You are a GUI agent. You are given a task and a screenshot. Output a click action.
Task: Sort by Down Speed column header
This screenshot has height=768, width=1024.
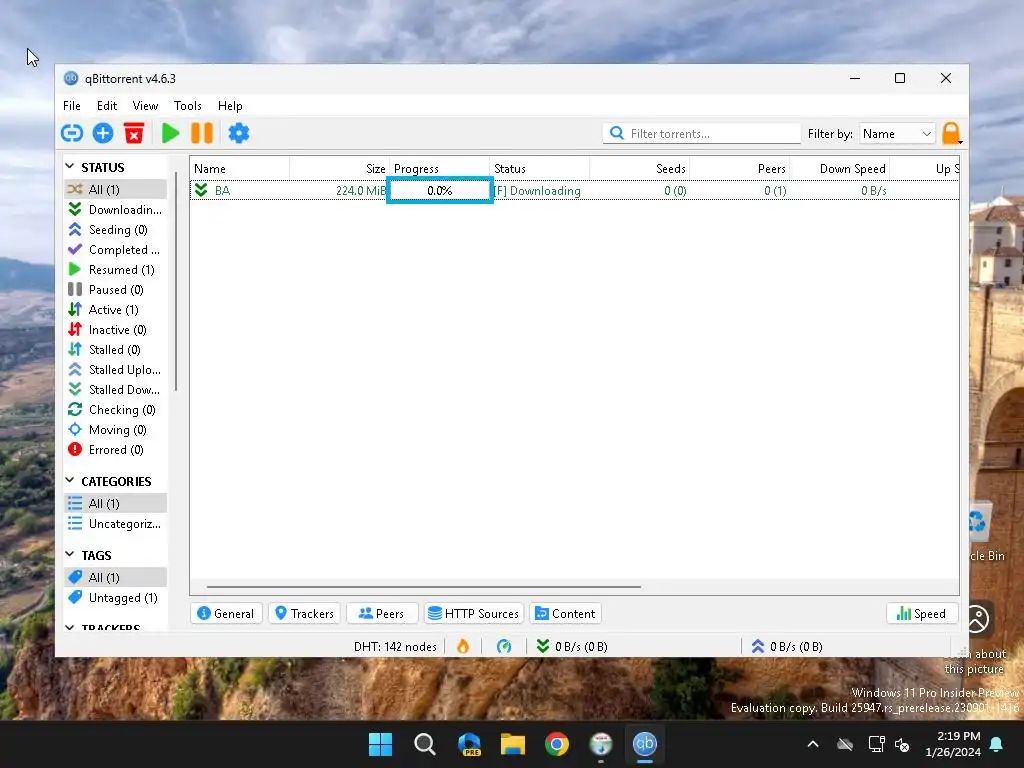pos(840,168)
